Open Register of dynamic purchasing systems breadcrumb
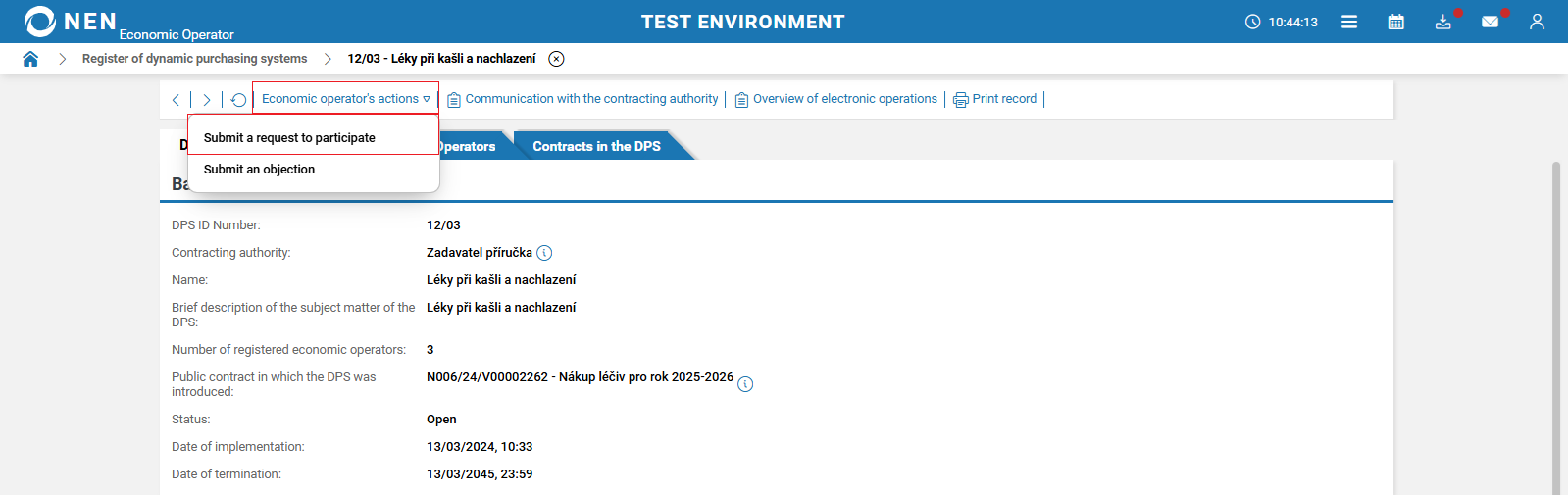The height and width of the screenshot is (495, 1568). coord(194,59)
